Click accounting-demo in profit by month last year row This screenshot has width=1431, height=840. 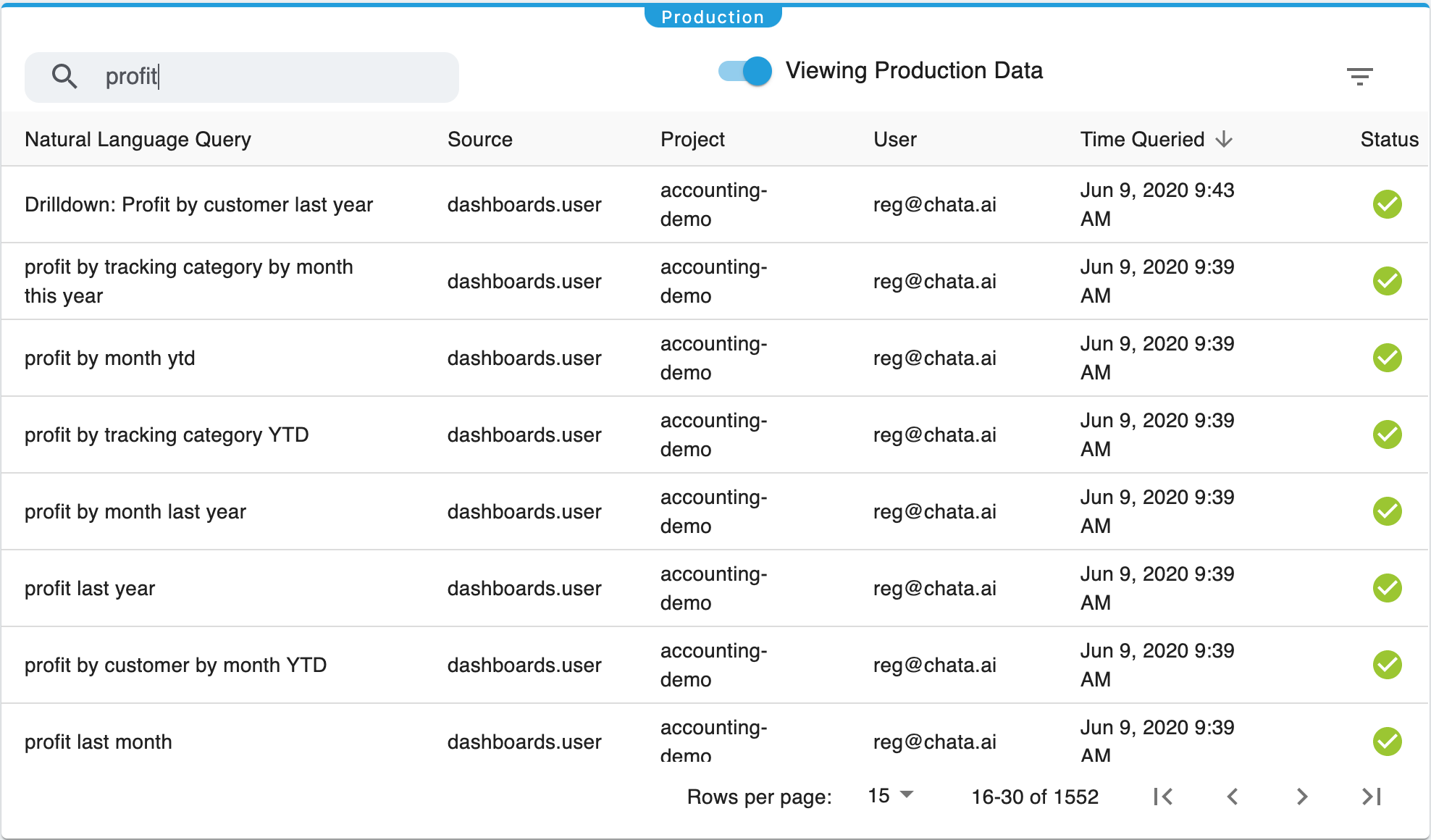click(713, 511)
